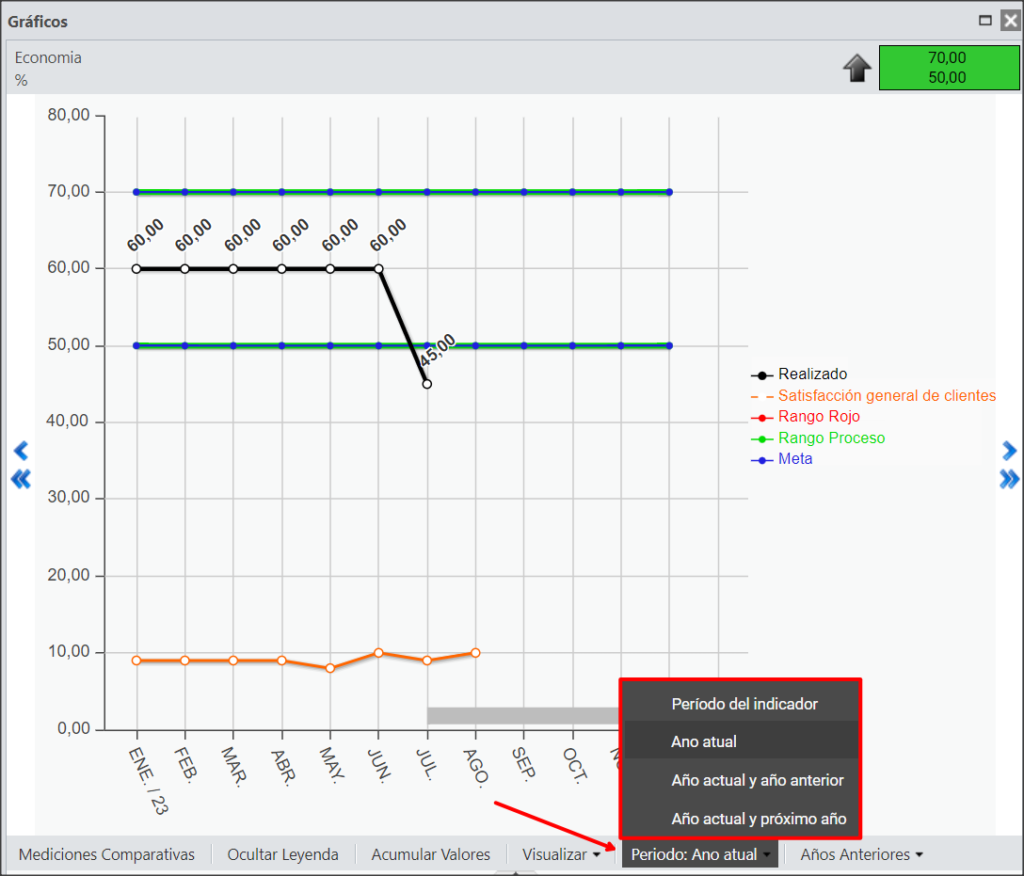Viewport: 1024px width, 876px height.
Task: Click the double left arrow icon
Action: (x=21, y=479)
